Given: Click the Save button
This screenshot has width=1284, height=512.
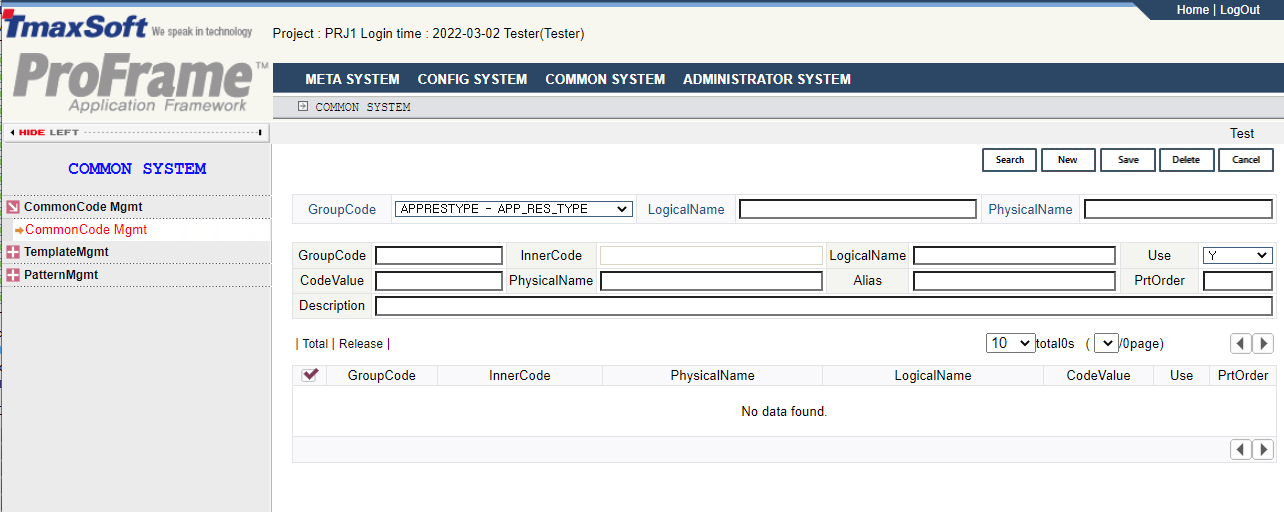Looking at the screenshot, I should click(1128, 160).
